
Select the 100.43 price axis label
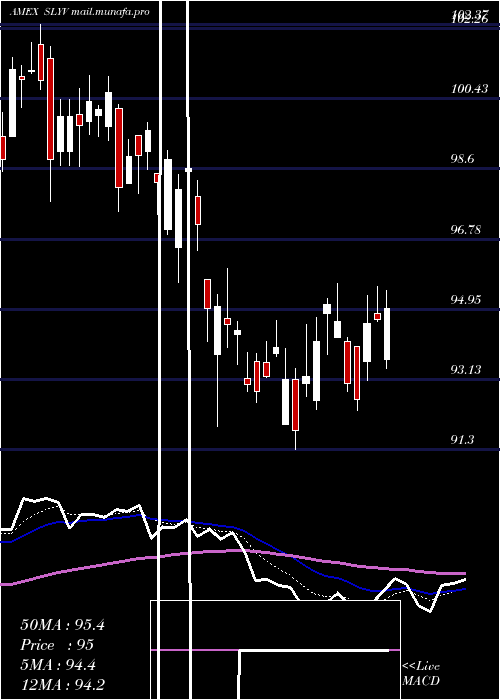[x=470, y=89]
